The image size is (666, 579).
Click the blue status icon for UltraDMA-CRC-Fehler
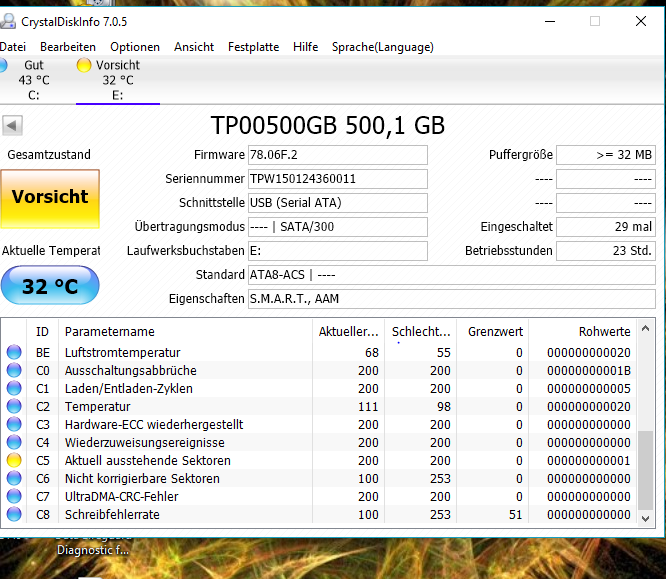(x=14, y=496)
